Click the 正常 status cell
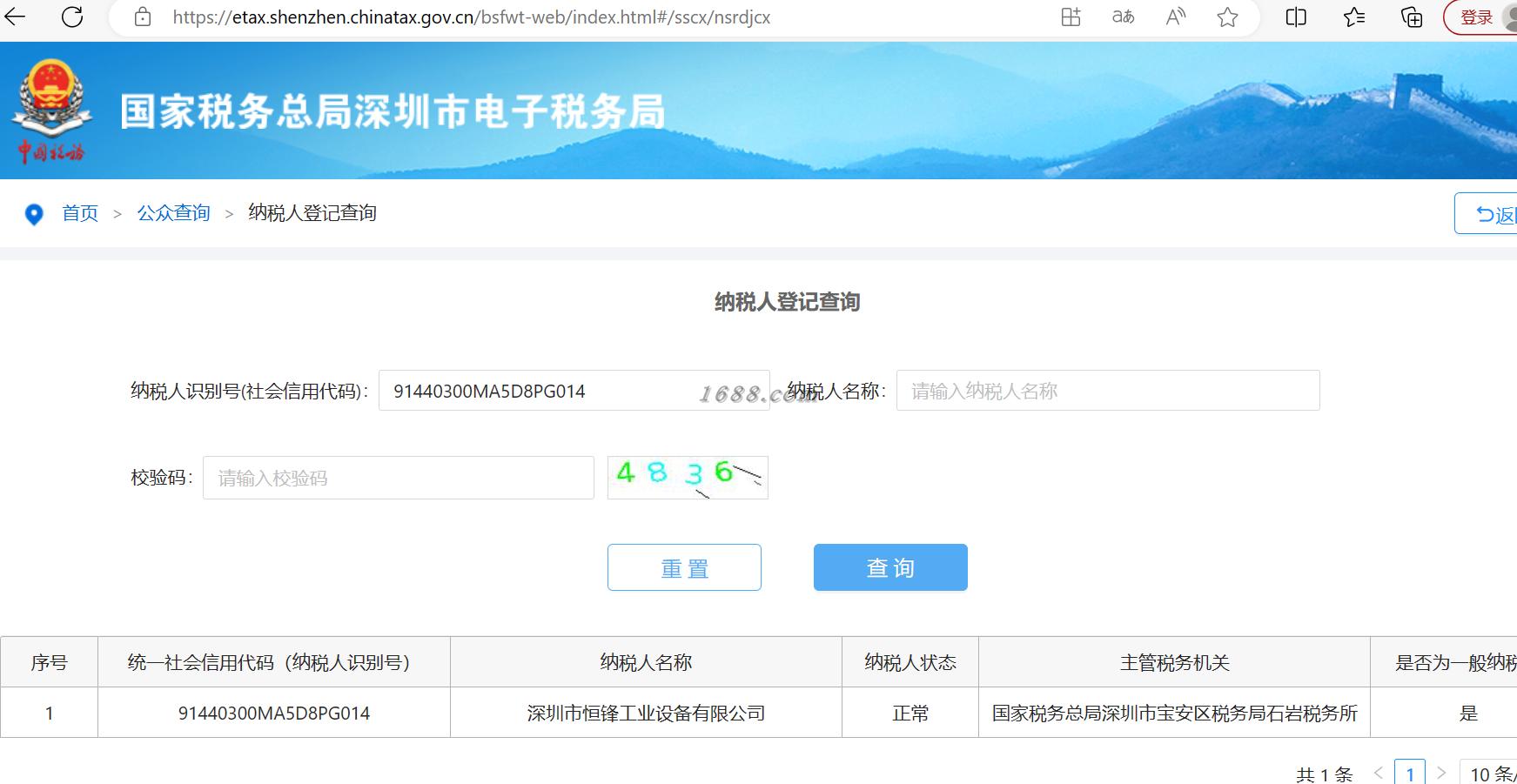The height and width of the screenshot is (784, 1517). click(910, 714)
